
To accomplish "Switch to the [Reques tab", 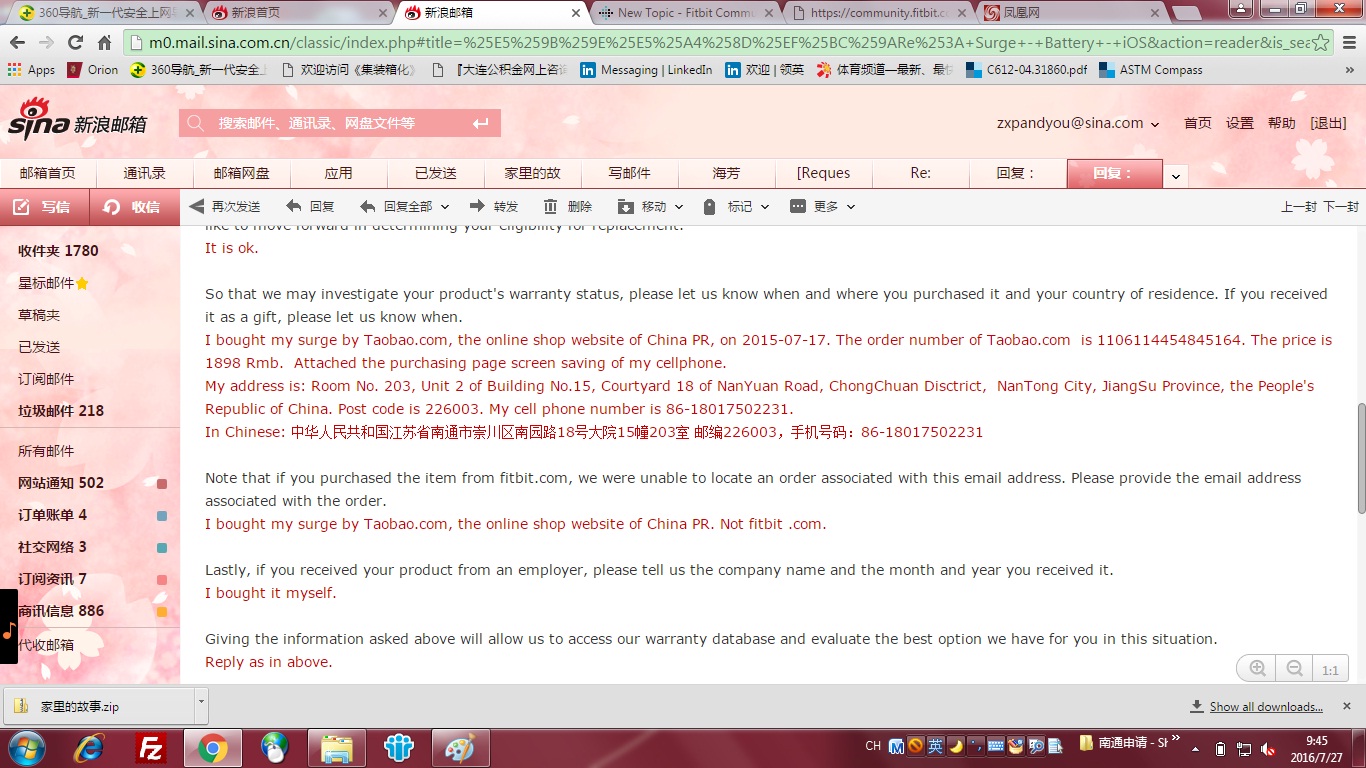I will (x=824, y=173).
